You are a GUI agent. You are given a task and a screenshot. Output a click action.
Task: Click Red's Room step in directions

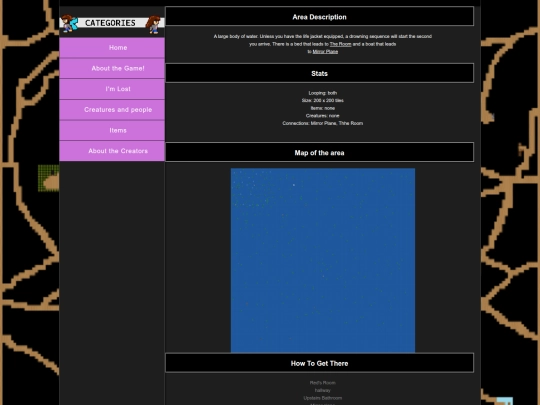(x=323, y=383)
